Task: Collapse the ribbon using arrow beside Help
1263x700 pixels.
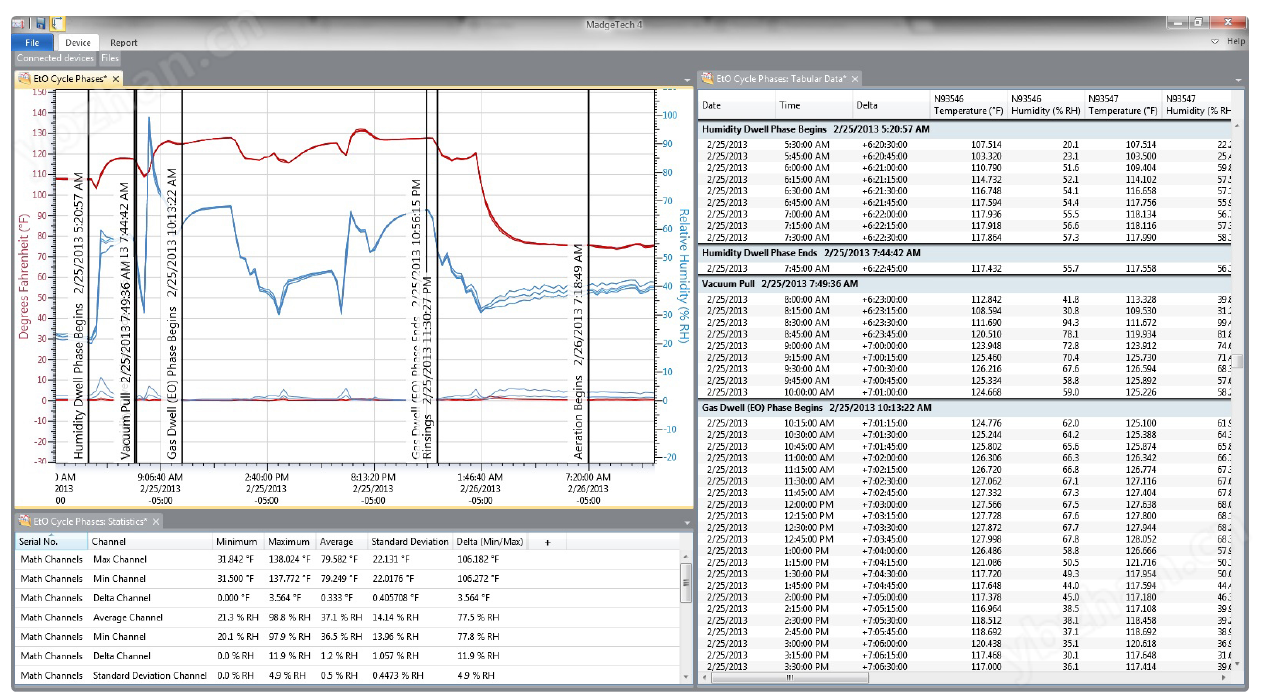Action: click(x=1215, y=42)
